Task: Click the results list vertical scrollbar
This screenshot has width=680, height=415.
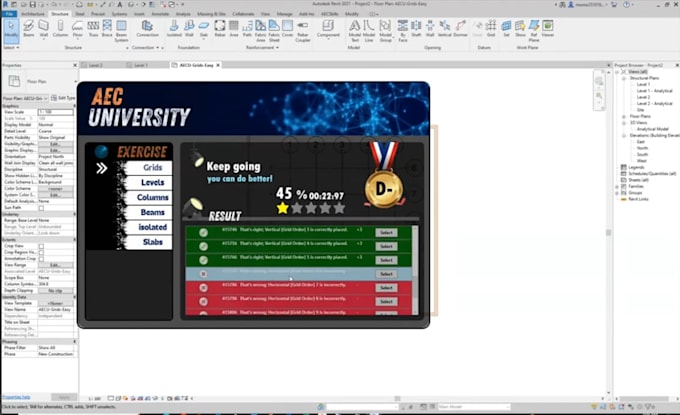Action: pyautogui.click(x=415, y=270)
